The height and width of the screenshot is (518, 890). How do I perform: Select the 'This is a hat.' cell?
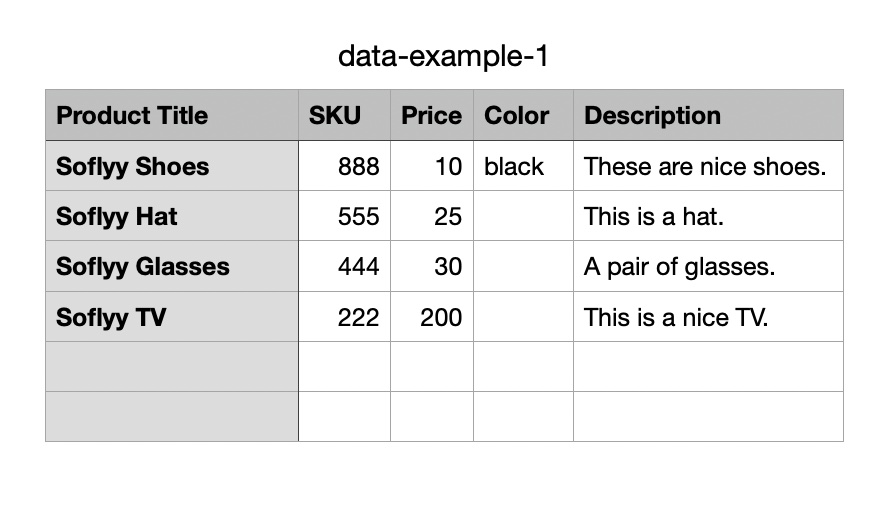tap(708, 216)
